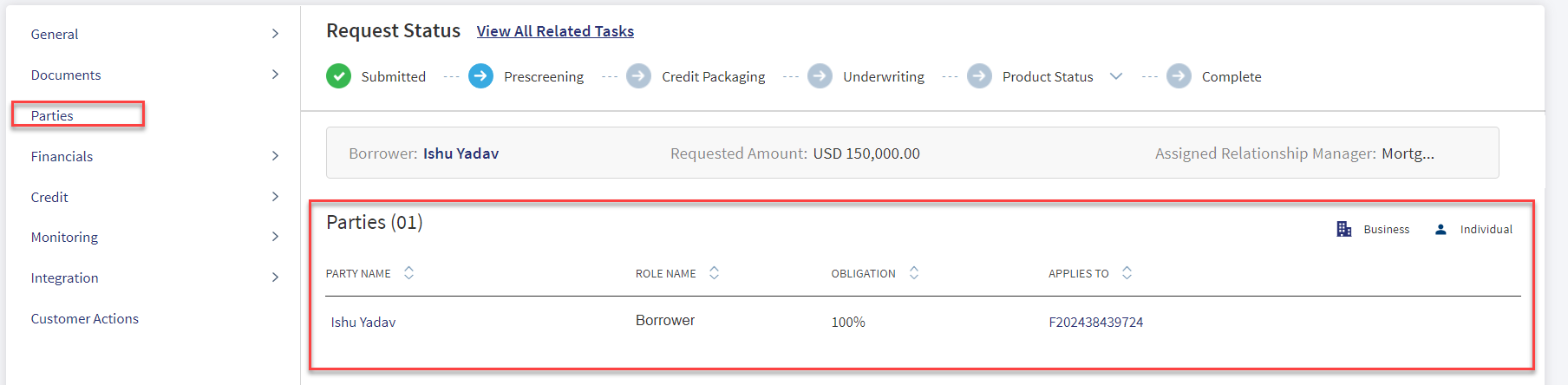The image size is (1568, 385).
Task: Select the Business building icon
Action: pyautogui.click(x=1344, y=229)
